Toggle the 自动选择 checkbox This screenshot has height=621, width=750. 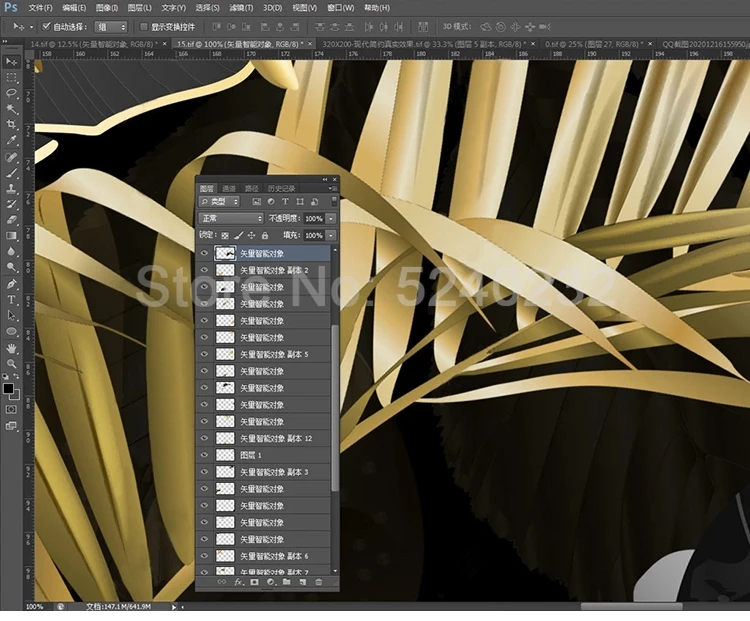tap(45, 27)
